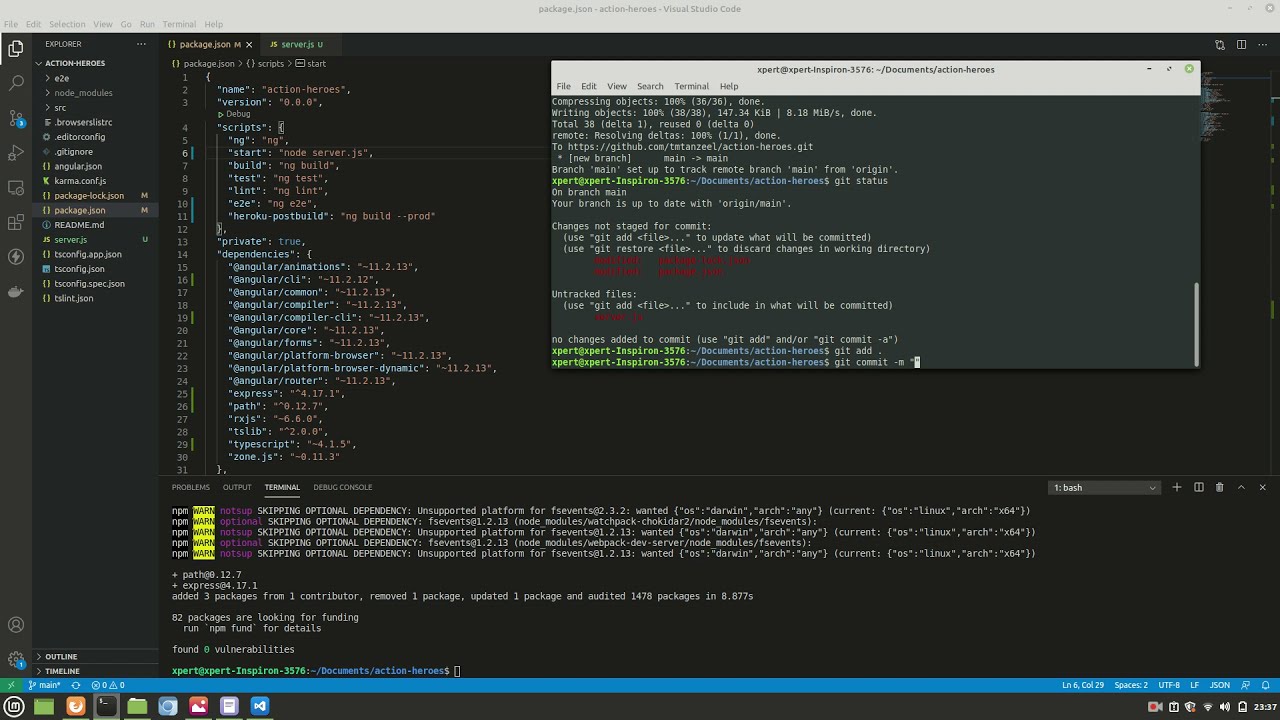Open the Manage gear icon in activity bar

click(x=15, y=660)
